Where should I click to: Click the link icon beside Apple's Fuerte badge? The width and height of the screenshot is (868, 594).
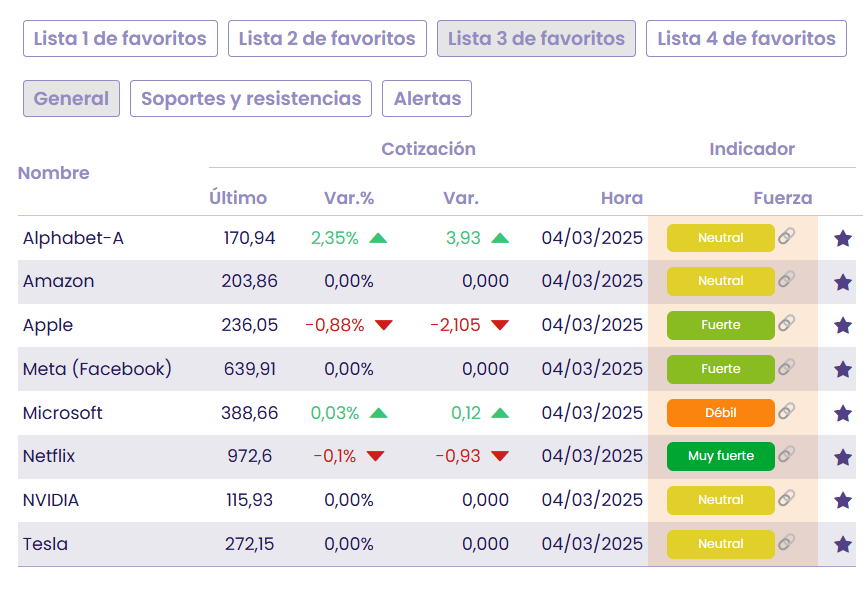click(787, 324)
